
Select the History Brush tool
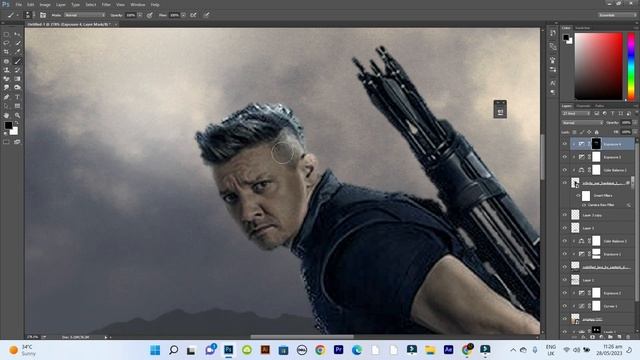tap(18, 70)
